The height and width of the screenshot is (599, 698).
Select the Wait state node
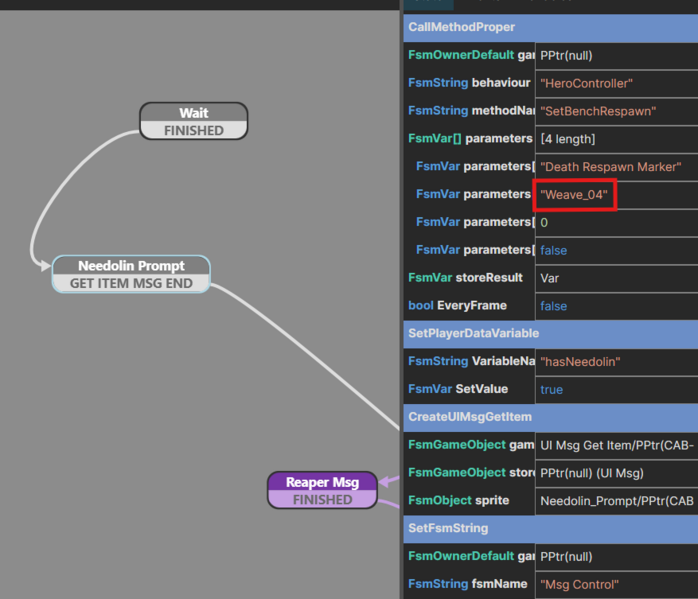click(193, 113)
